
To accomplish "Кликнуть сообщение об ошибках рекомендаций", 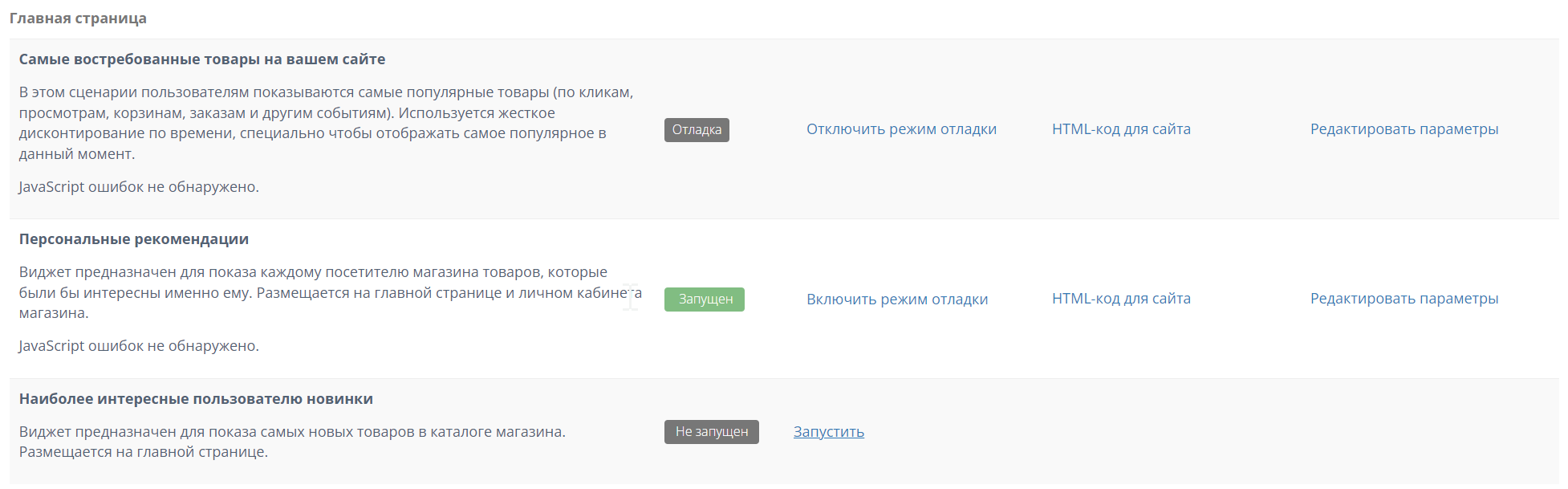I will click(x=138, y=345).
